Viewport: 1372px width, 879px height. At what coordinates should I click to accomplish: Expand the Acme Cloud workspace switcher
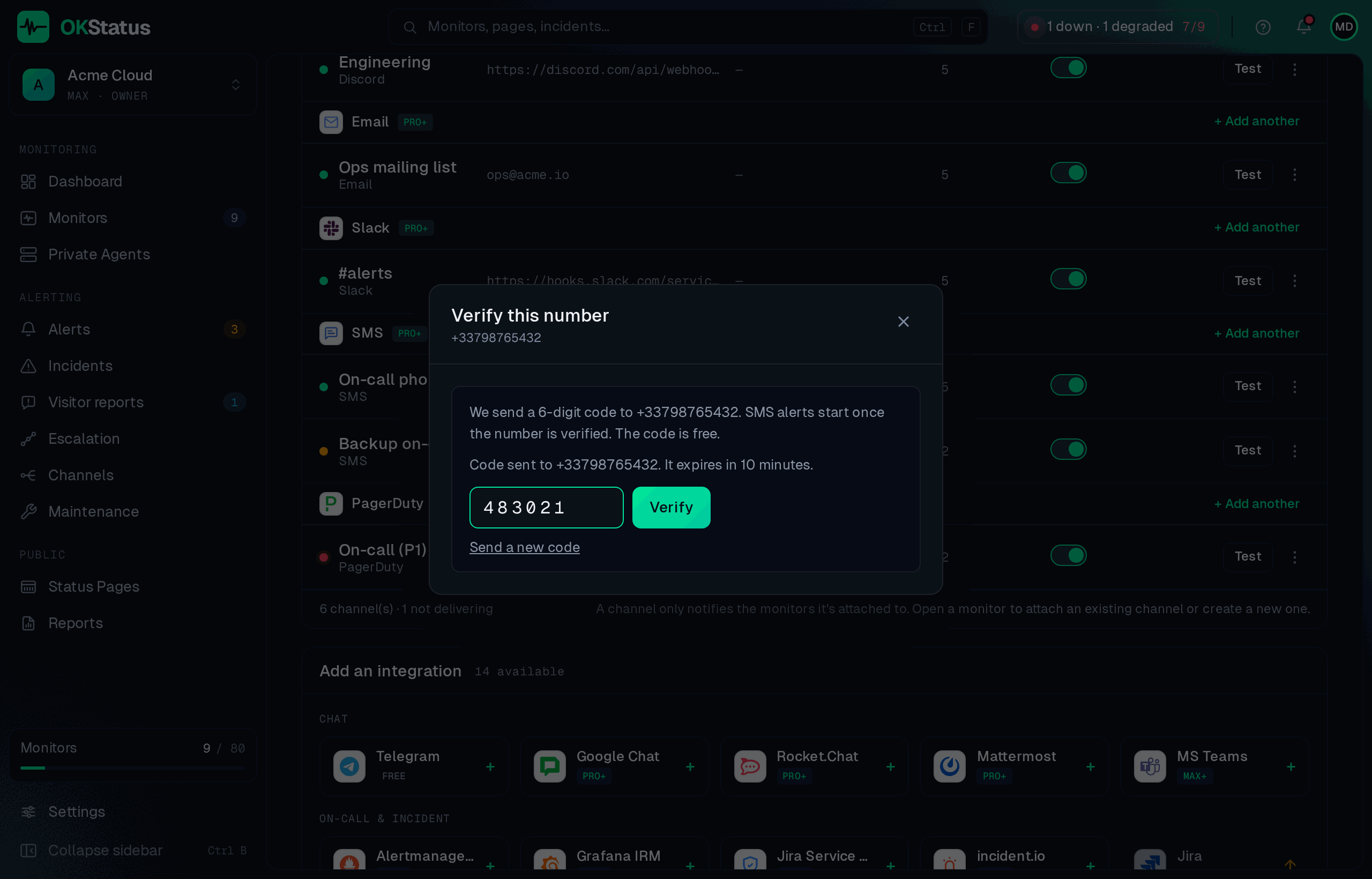(x=132, y=85)
